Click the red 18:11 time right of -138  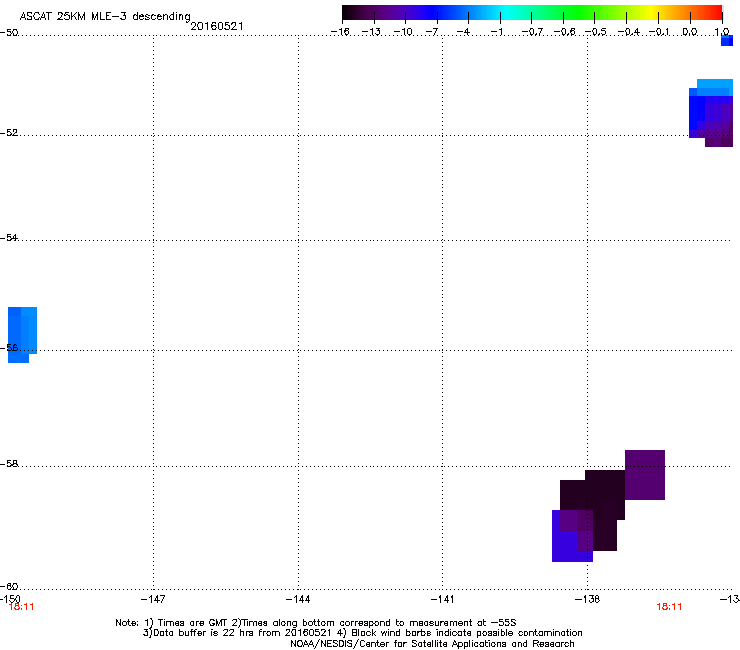pos(669,607)
